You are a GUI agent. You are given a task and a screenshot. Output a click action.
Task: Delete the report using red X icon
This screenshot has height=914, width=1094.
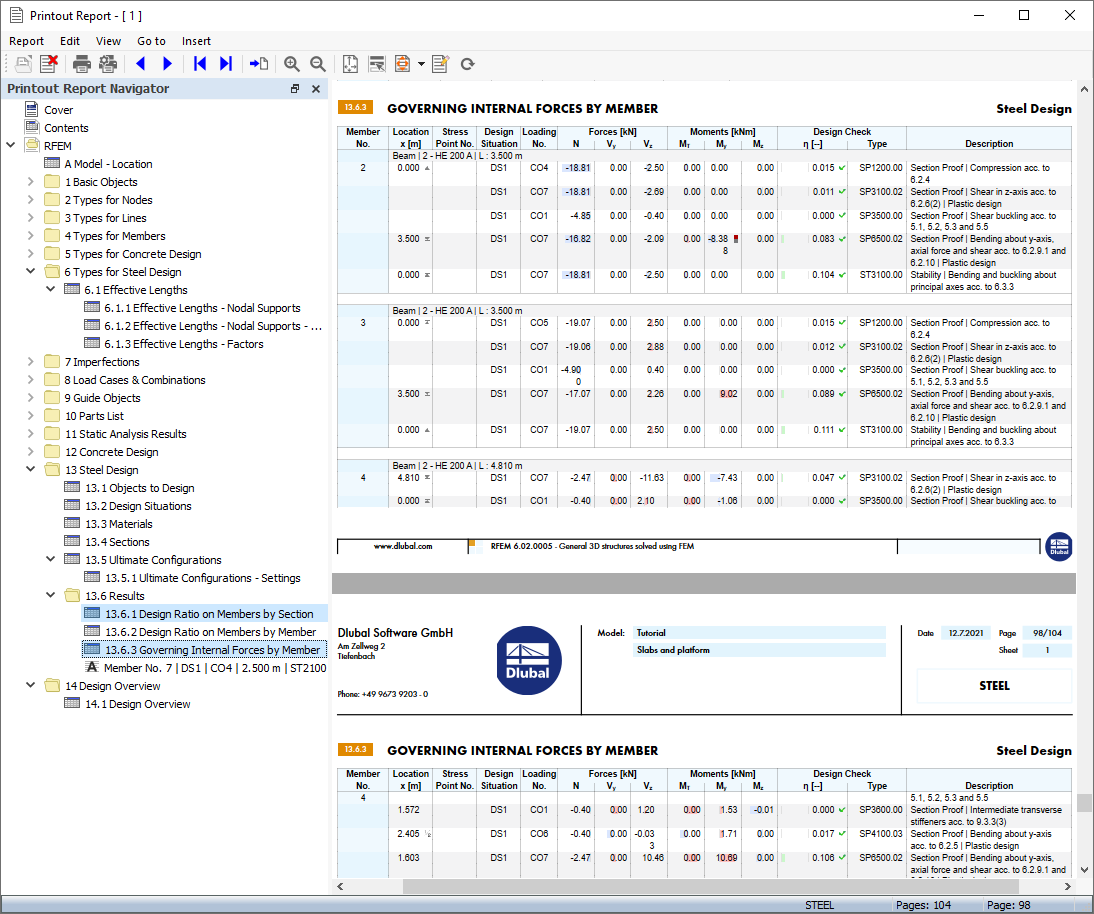pyautogui.click(x=48, y=64)
